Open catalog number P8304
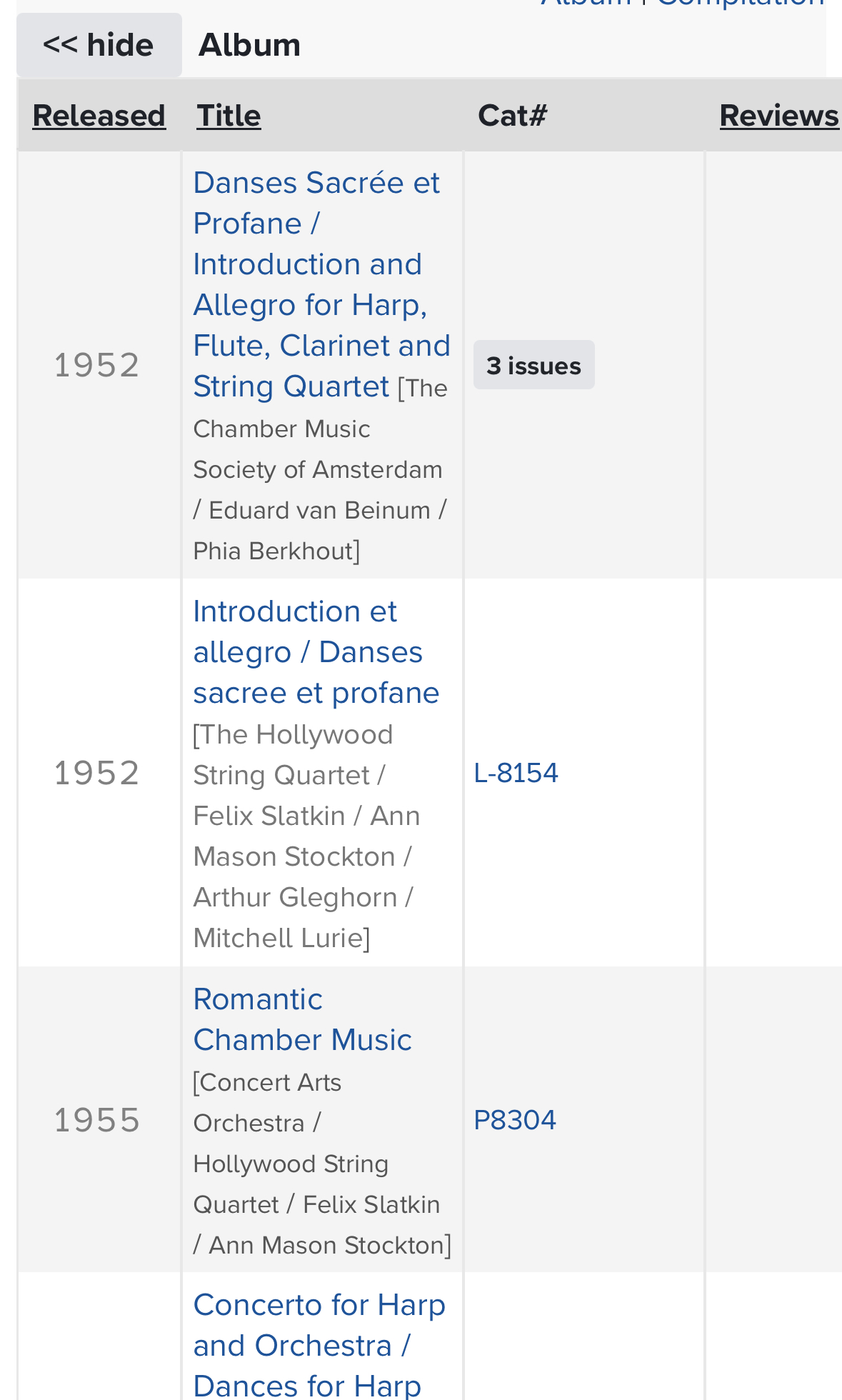This screenshot has width=842, height=1400. (x=515, y=1120)
